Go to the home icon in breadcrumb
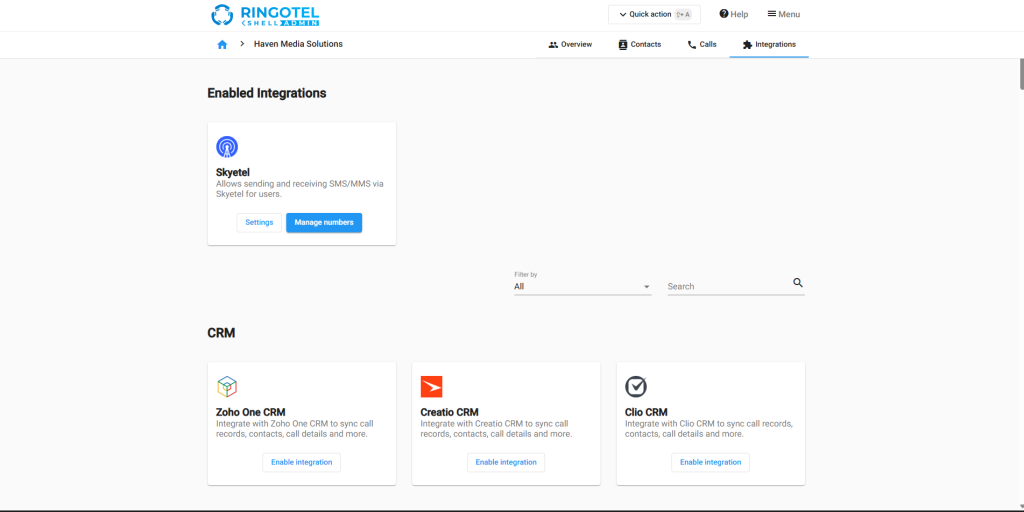 point(222,45)
